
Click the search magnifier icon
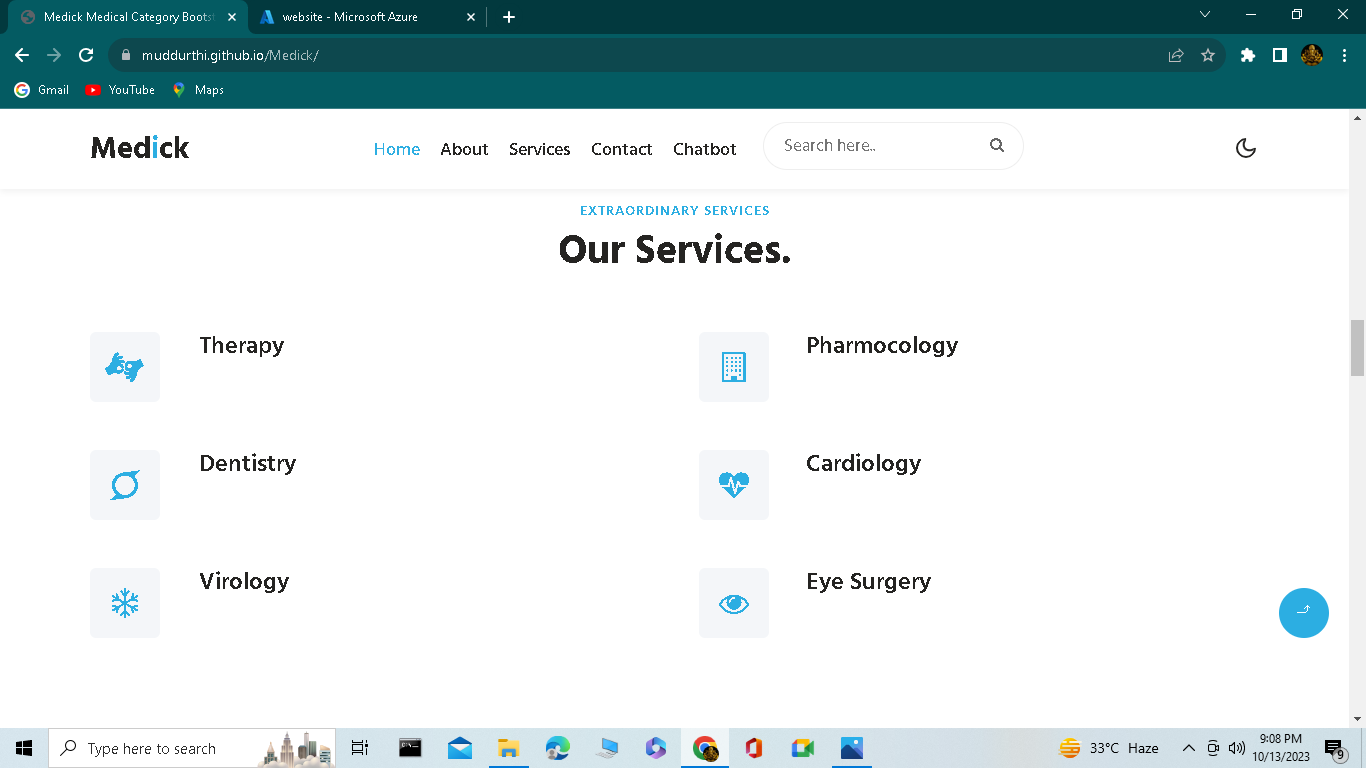(x=997, y=145)
